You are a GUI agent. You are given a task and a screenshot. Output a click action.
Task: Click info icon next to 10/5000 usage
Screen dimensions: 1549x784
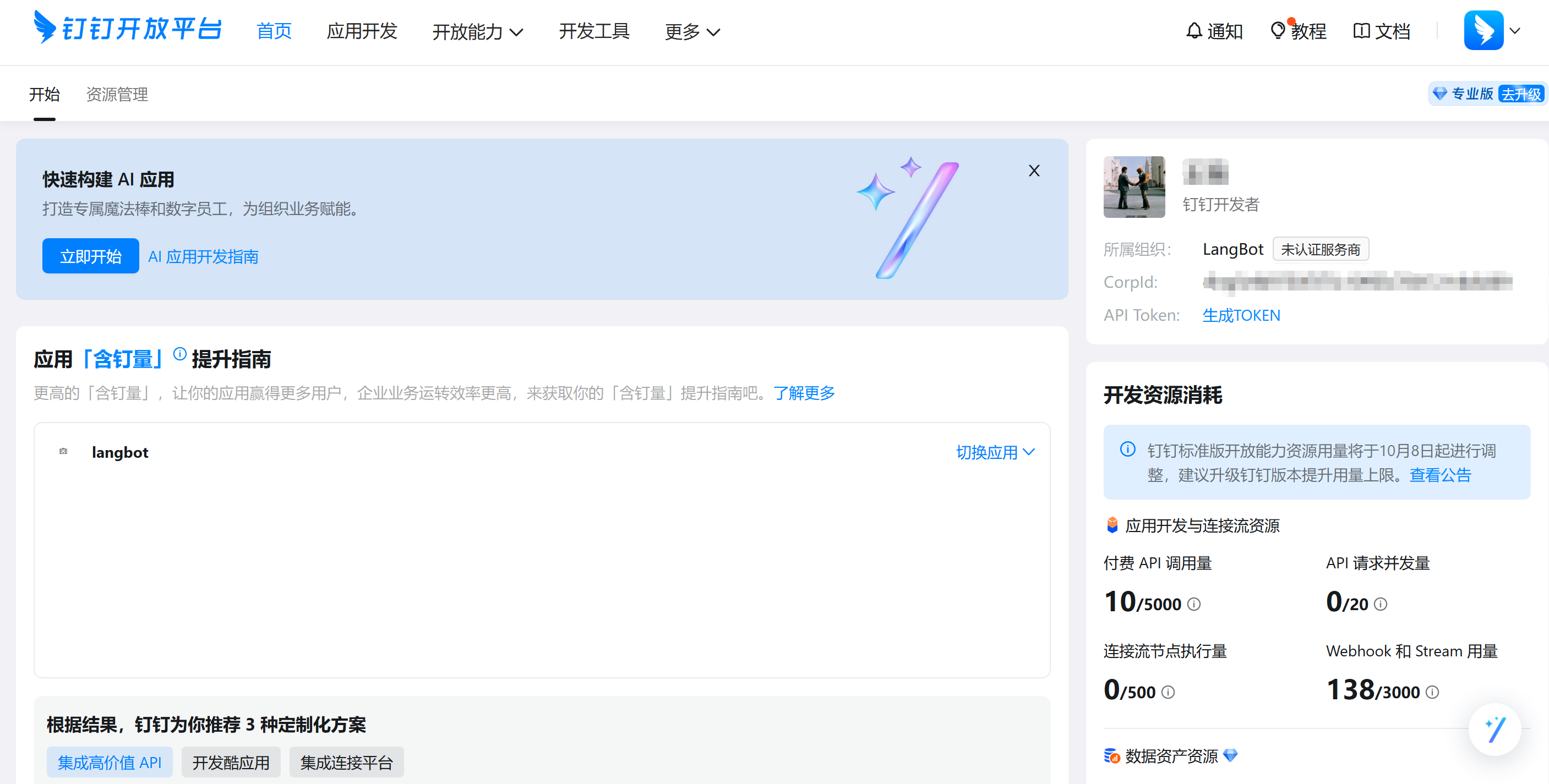point(1194,604)
